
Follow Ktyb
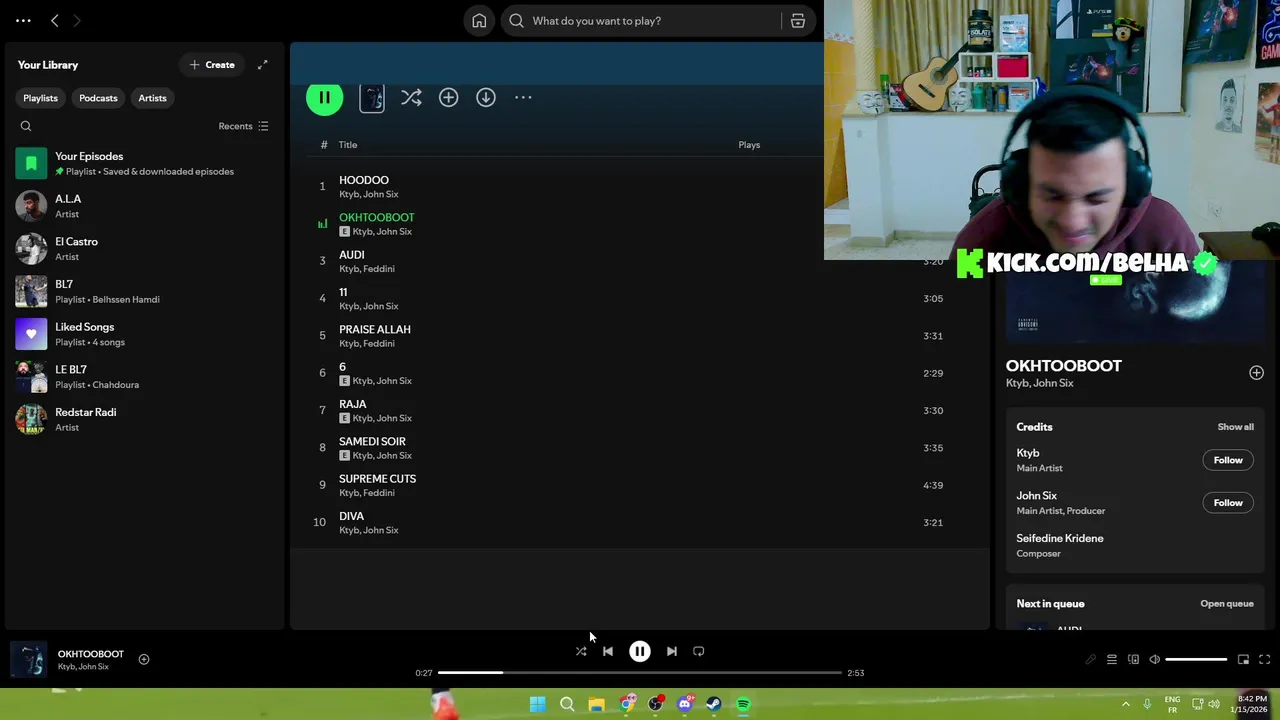point(1228,460)
